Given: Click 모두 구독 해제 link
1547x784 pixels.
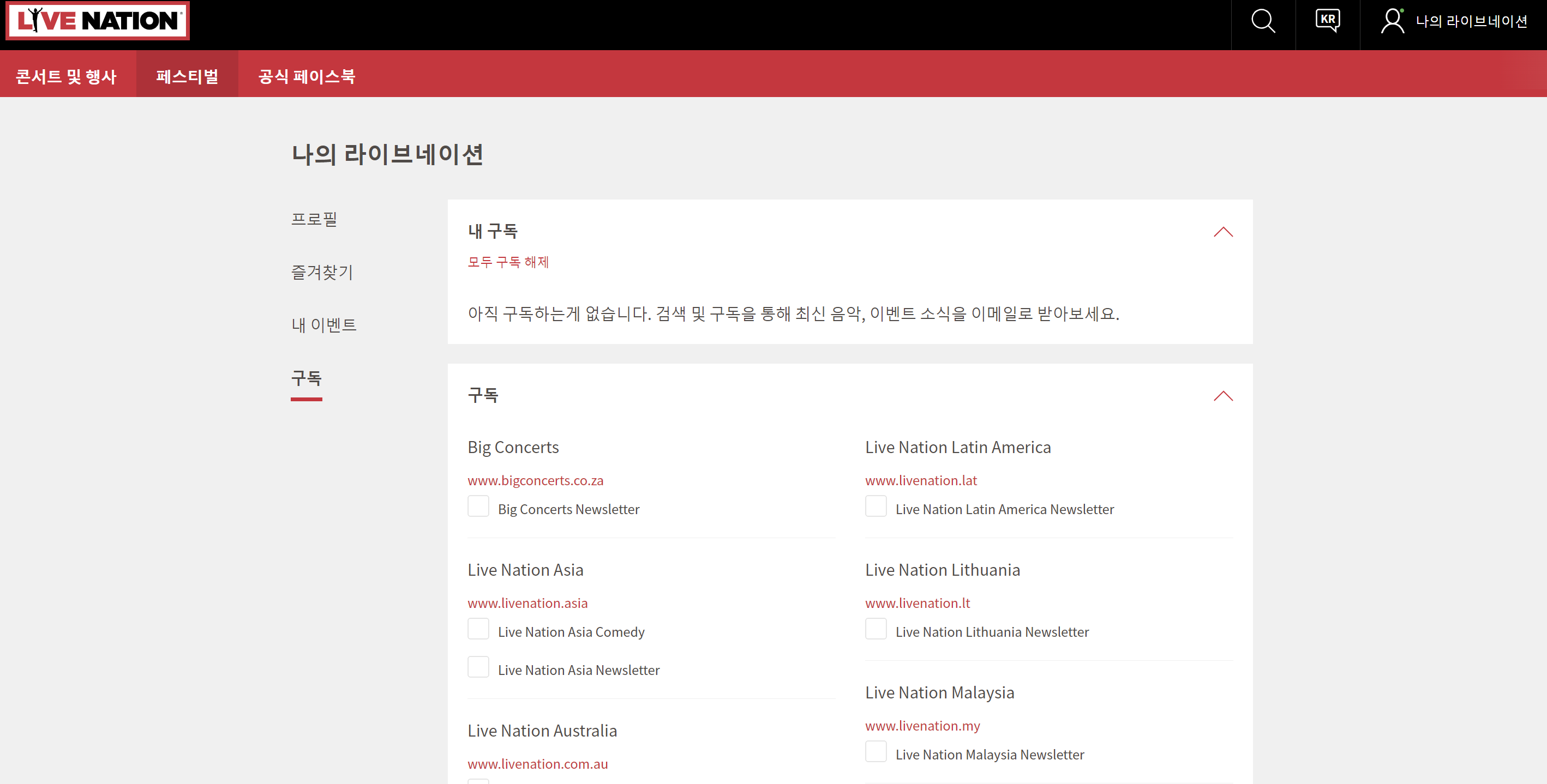Looking at the screenshot, I should [x=508, y=262].
